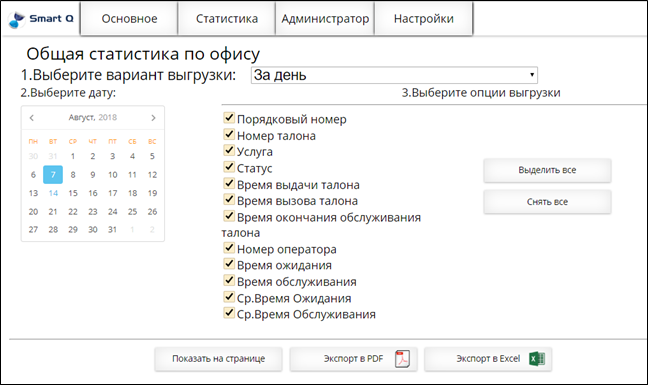The image size is (648, 385).
Task: Disable the Время ожидания option
Action: pos(229,264)
